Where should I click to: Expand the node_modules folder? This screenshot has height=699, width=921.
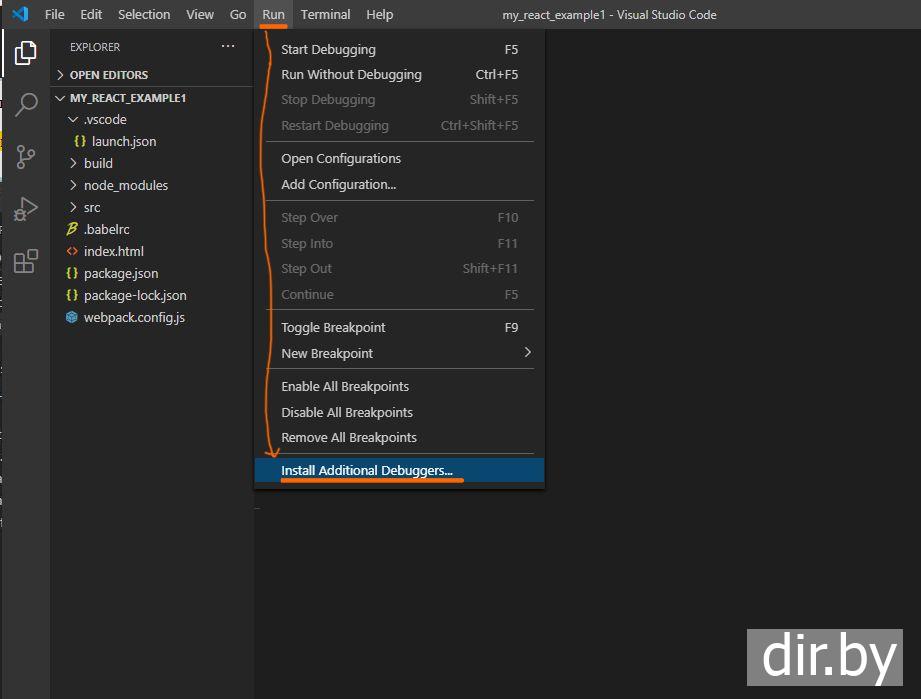[125, 185]
